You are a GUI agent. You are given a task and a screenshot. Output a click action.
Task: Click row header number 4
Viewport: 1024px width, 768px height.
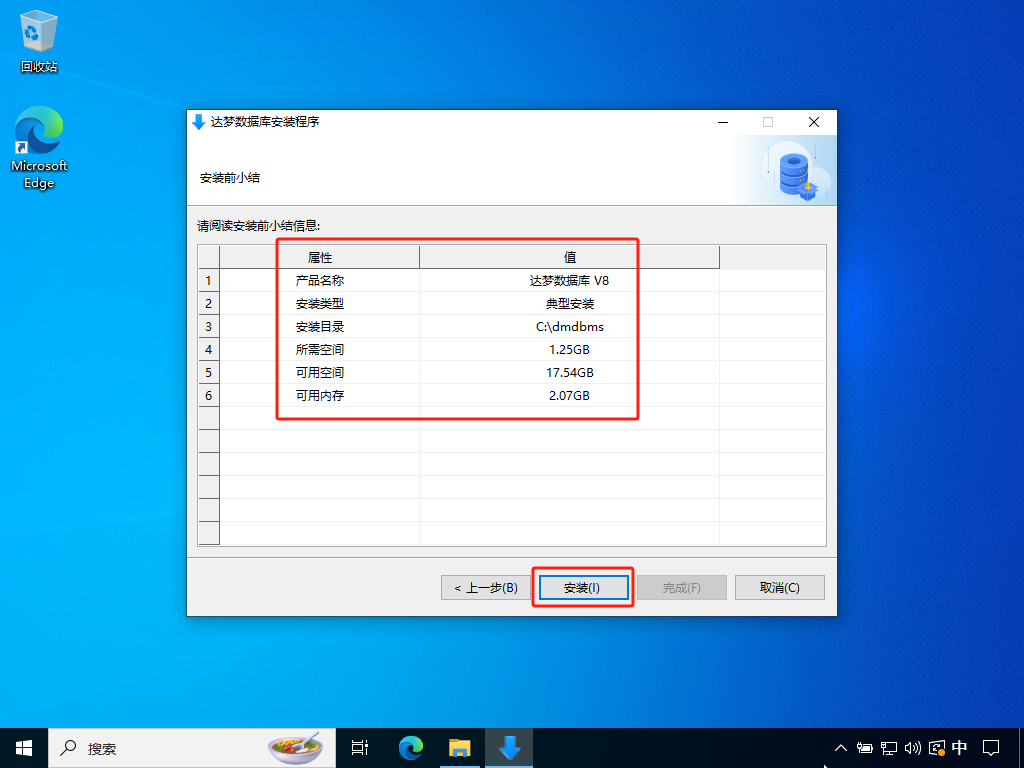point(209,349)
